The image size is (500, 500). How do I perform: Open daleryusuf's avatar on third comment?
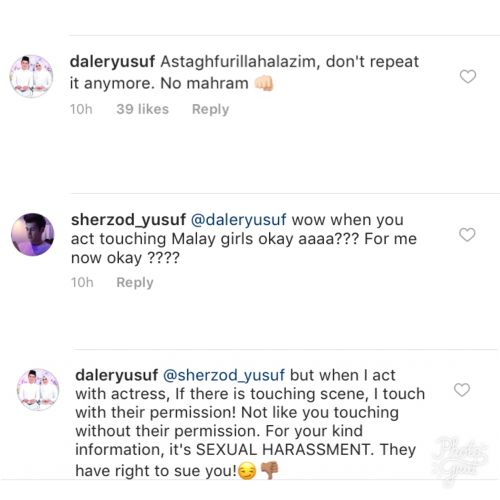(38, 389)
